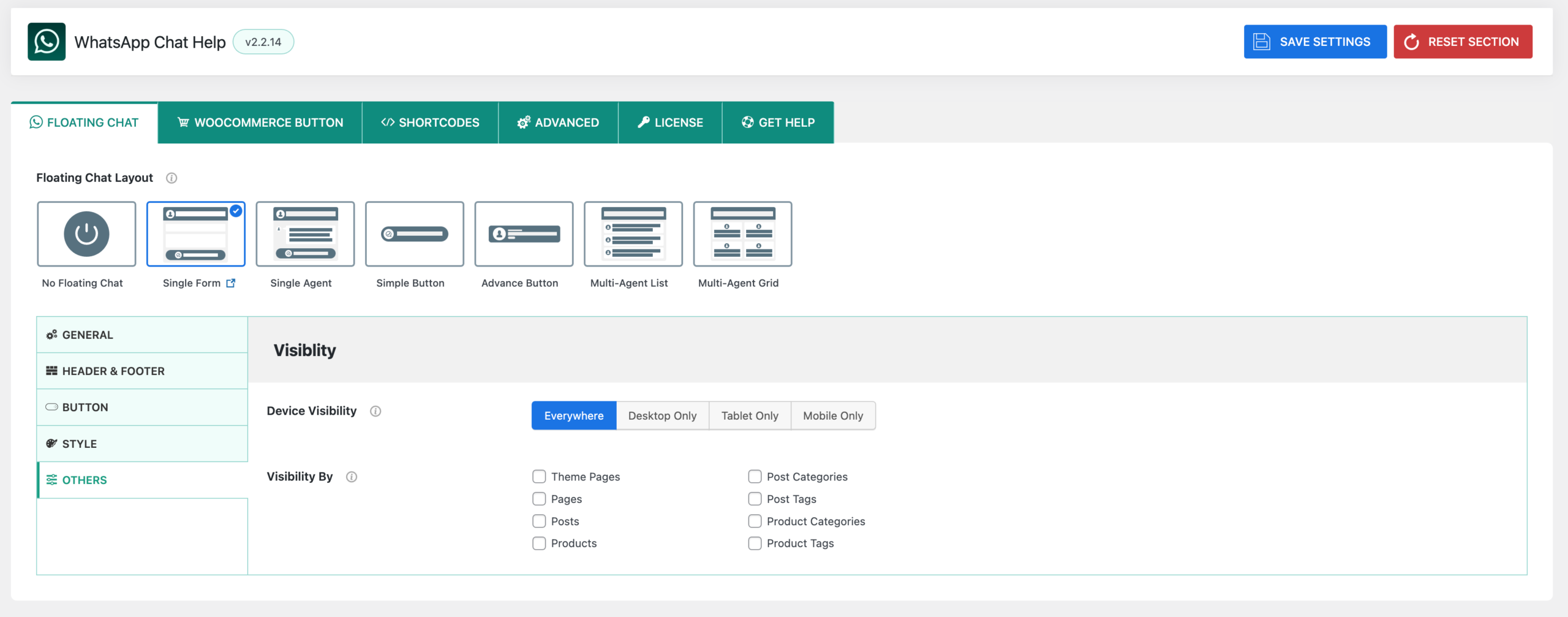Click the pill icon beside Button

[51, 407]
